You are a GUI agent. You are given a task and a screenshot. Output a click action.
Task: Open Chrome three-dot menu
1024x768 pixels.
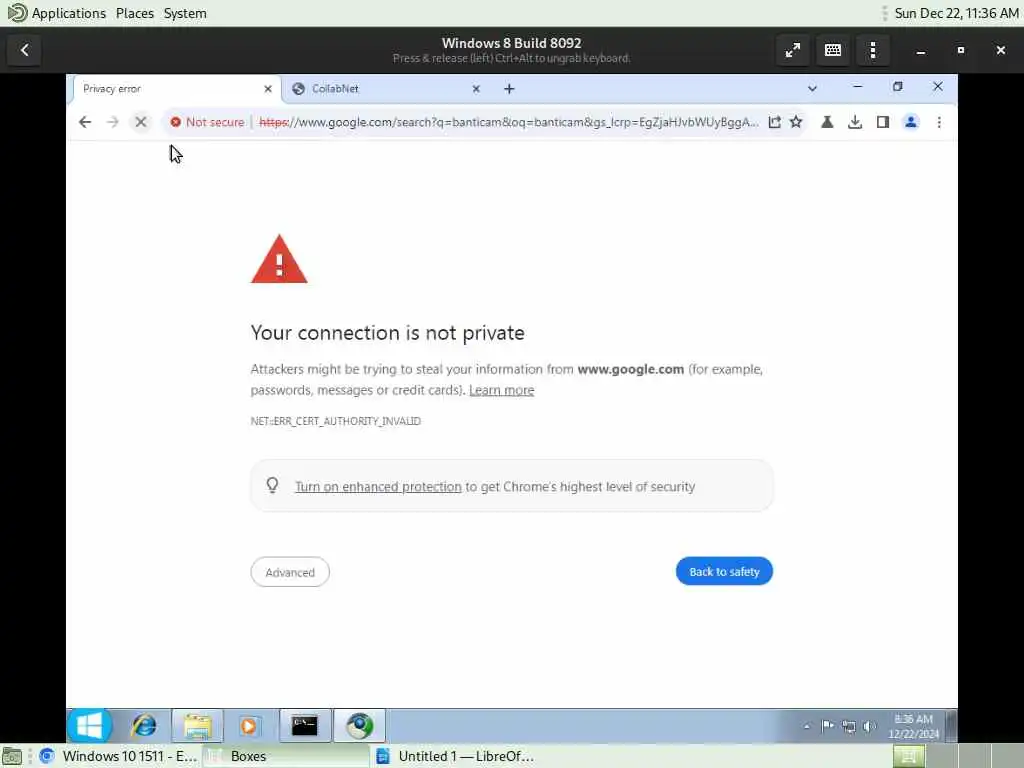939,122
